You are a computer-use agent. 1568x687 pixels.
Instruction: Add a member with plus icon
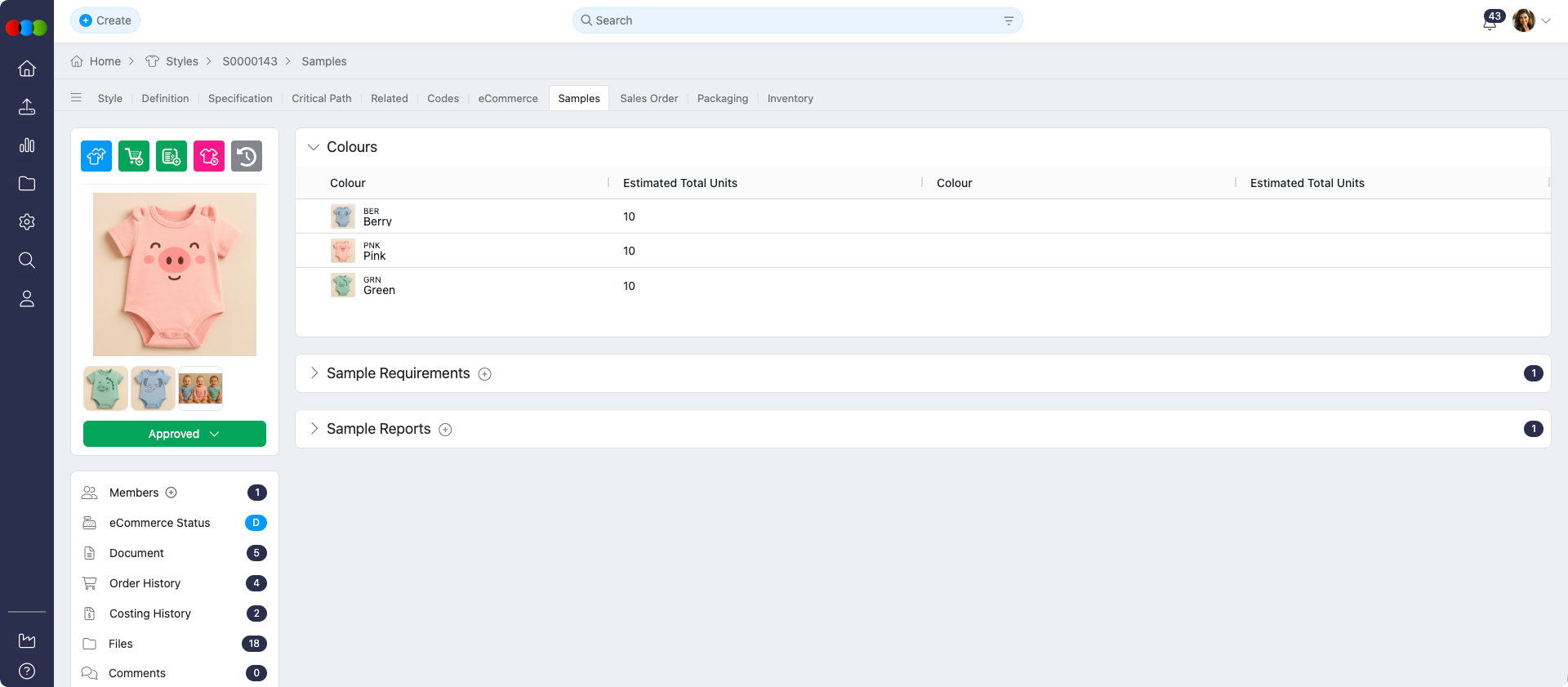(171, 493)
